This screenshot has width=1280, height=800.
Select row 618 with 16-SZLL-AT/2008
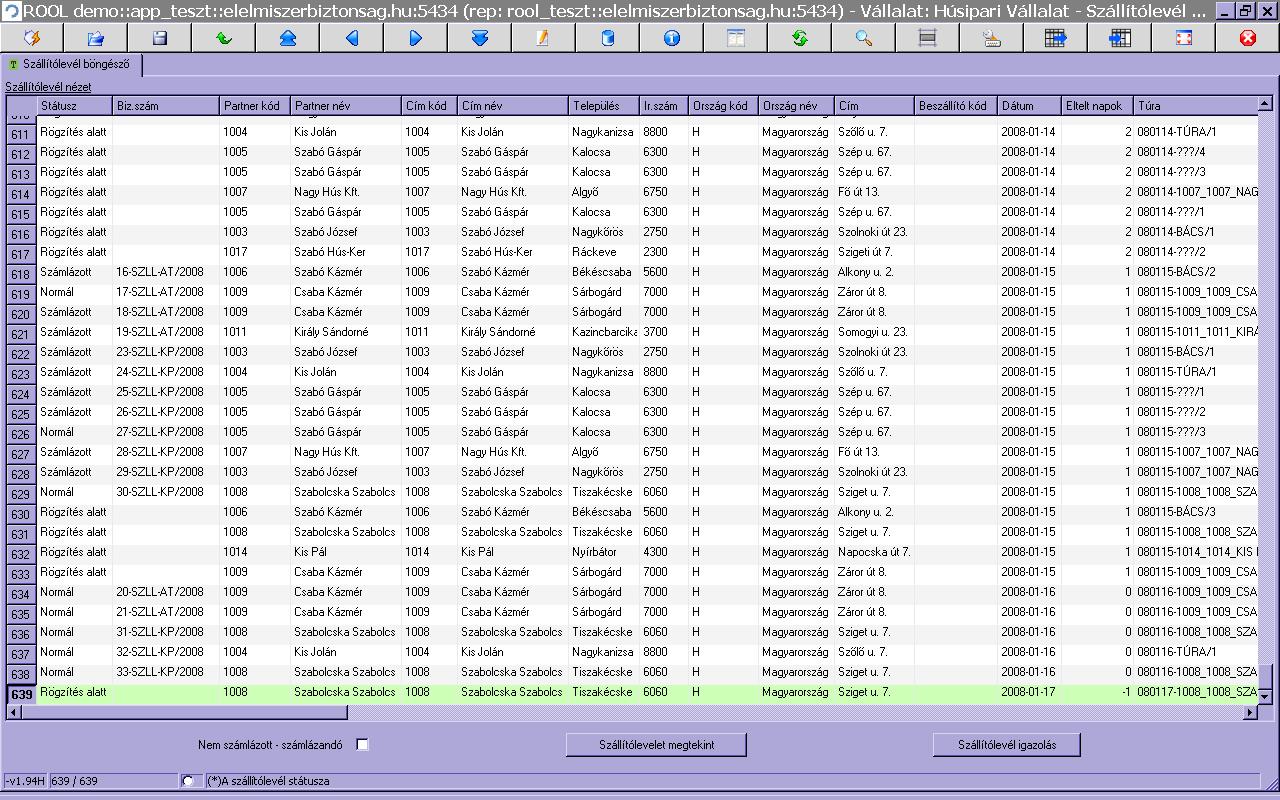tap(639, 272)
